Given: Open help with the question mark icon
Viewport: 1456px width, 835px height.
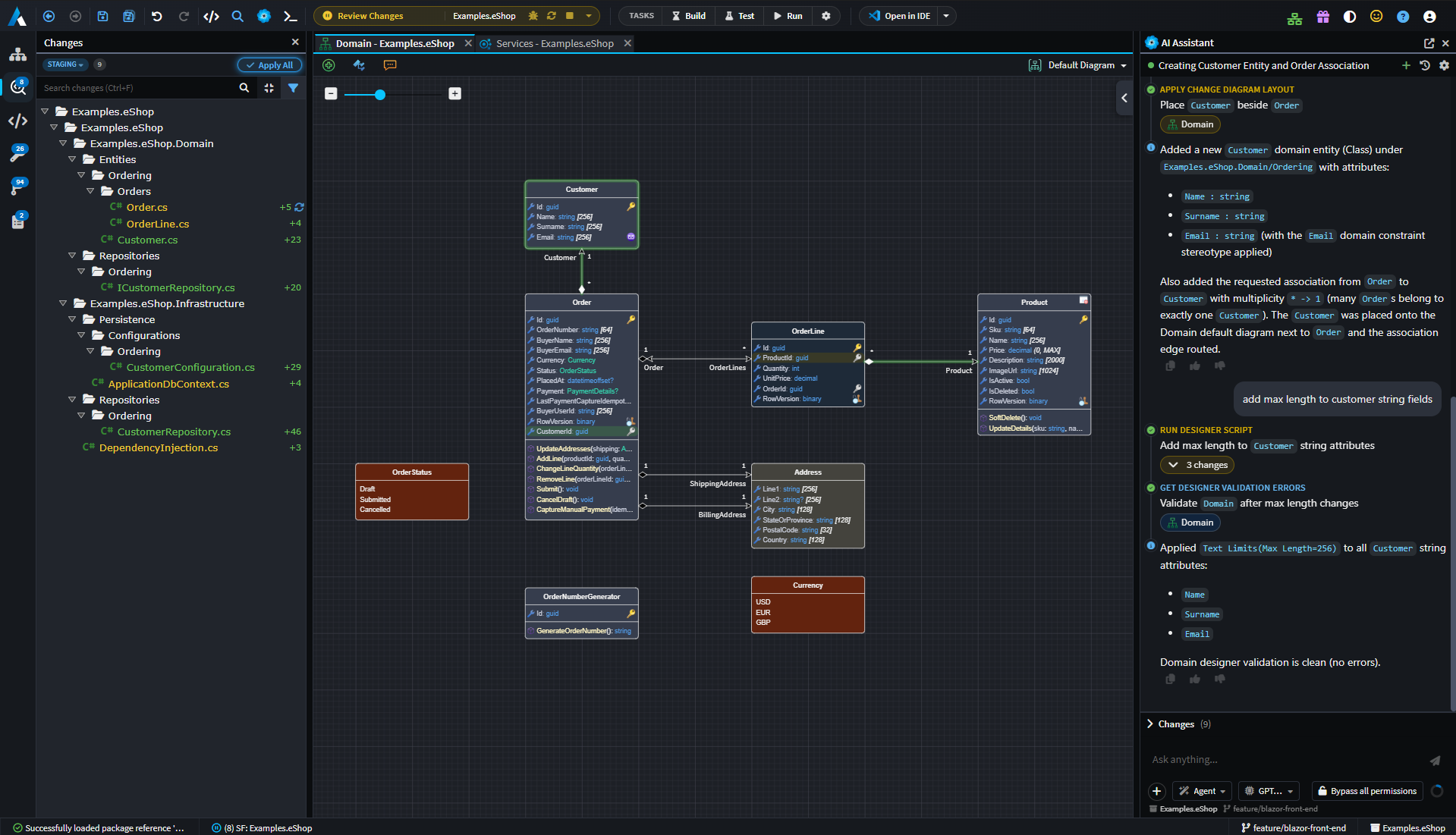Looking at the screenshot, I should pyautogui.click(x=1403, y=17).
